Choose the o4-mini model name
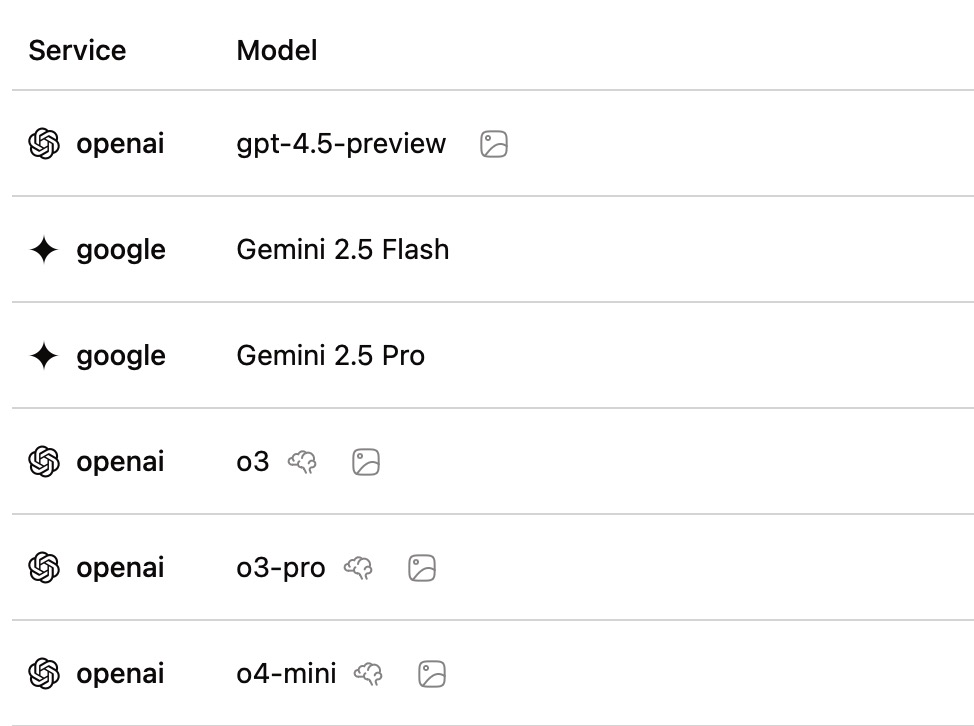 [286, 674]
